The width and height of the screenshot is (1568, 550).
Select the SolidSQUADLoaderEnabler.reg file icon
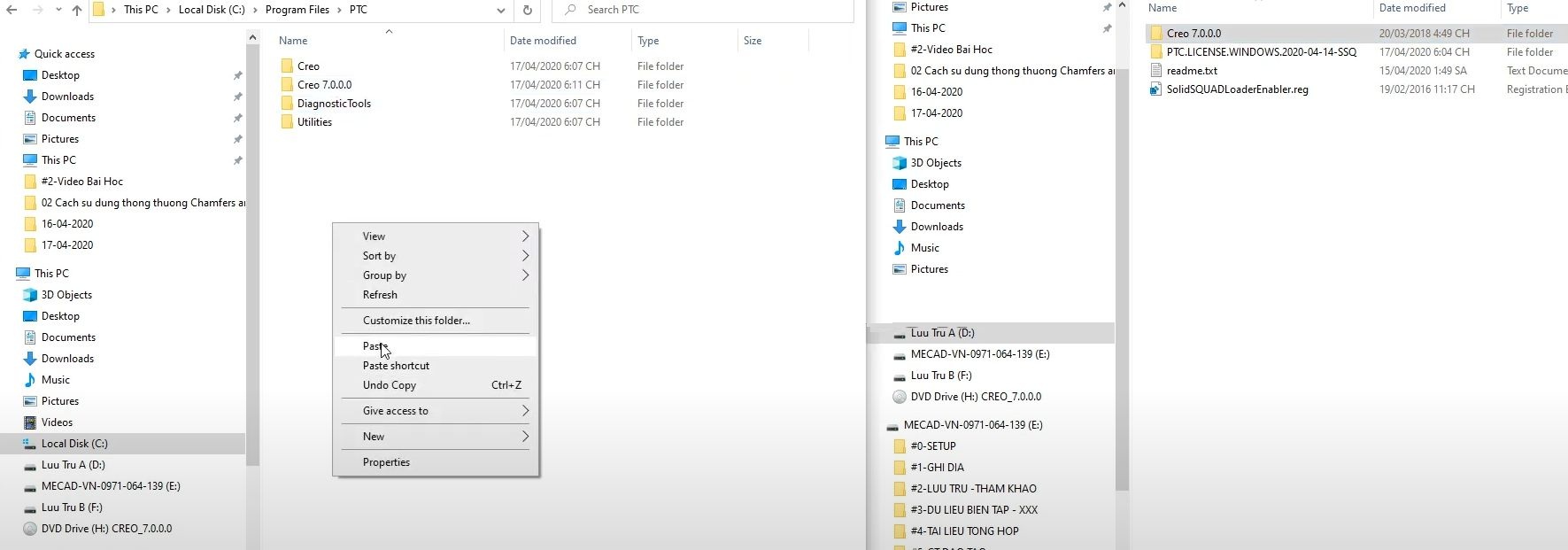(x=1155, y=89)
